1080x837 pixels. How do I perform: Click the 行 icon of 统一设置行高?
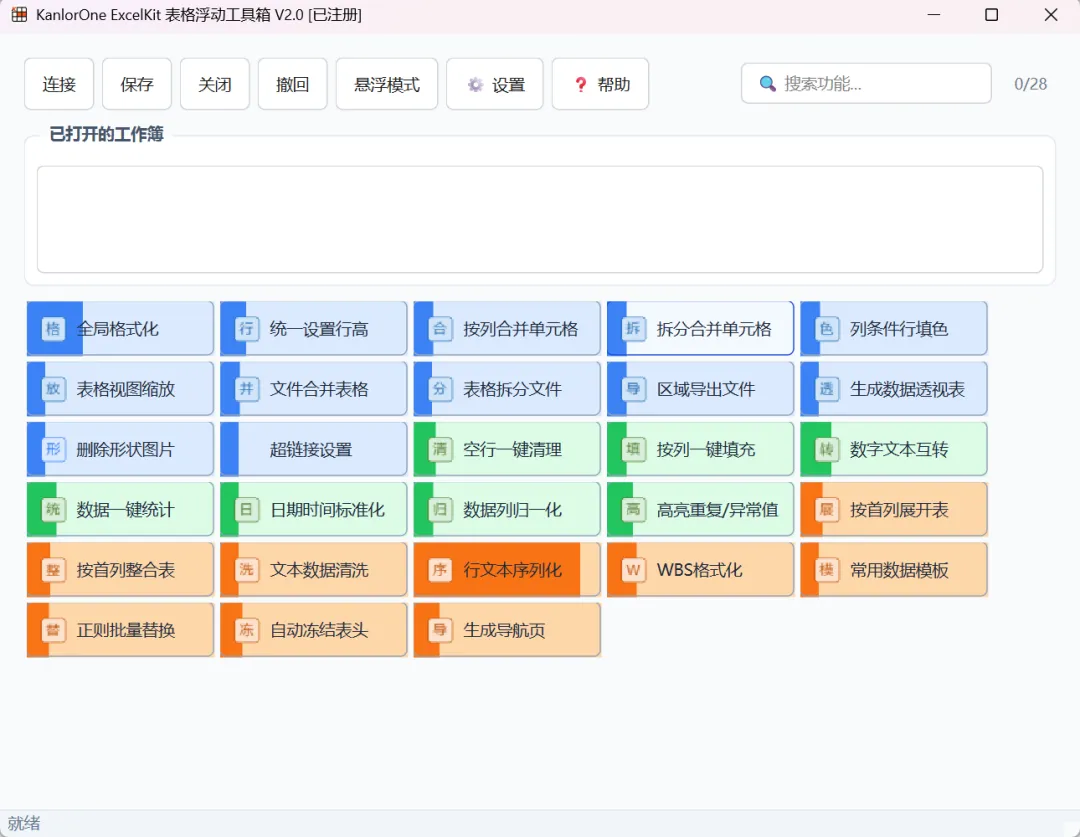click(x=247, y=329)
